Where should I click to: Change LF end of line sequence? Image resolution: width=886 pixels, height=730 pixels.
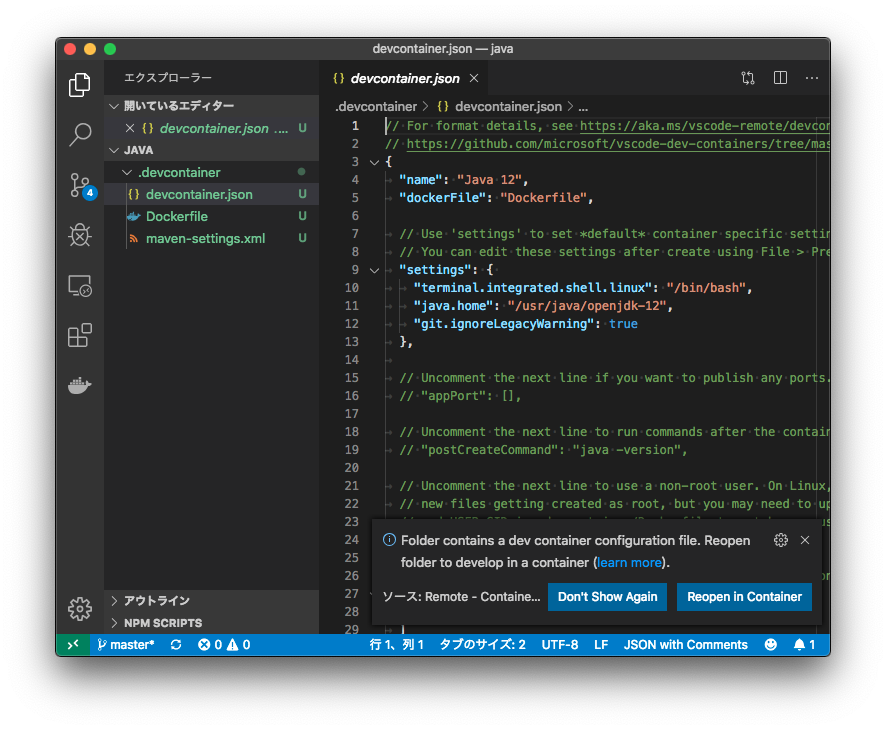pos(601,645)
